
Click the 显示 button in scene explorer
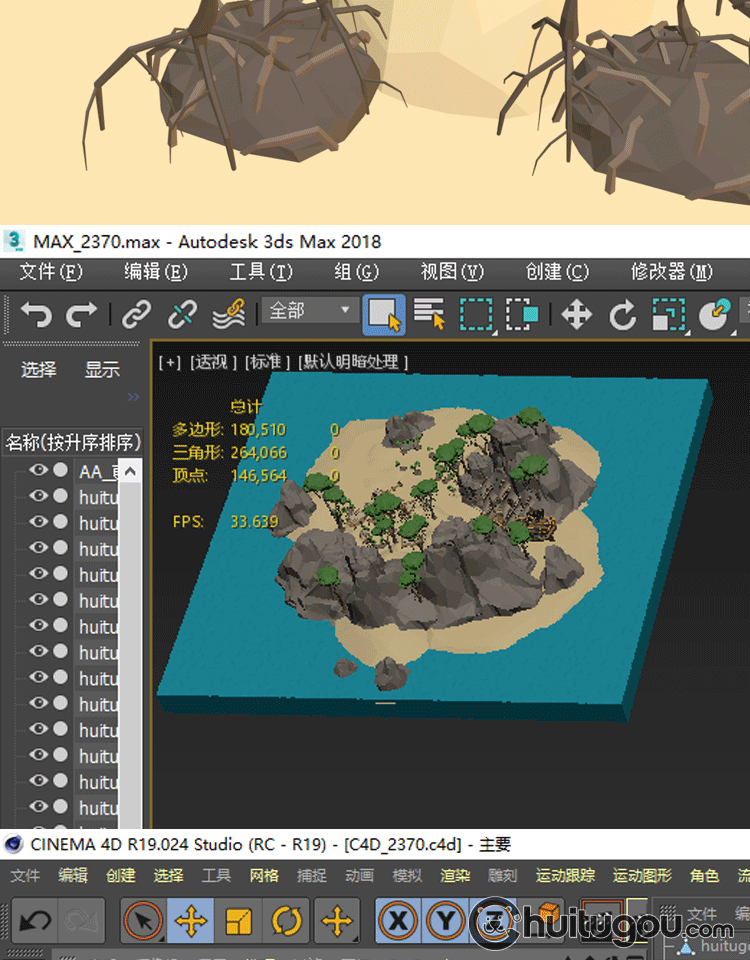[x=102, y=370]
